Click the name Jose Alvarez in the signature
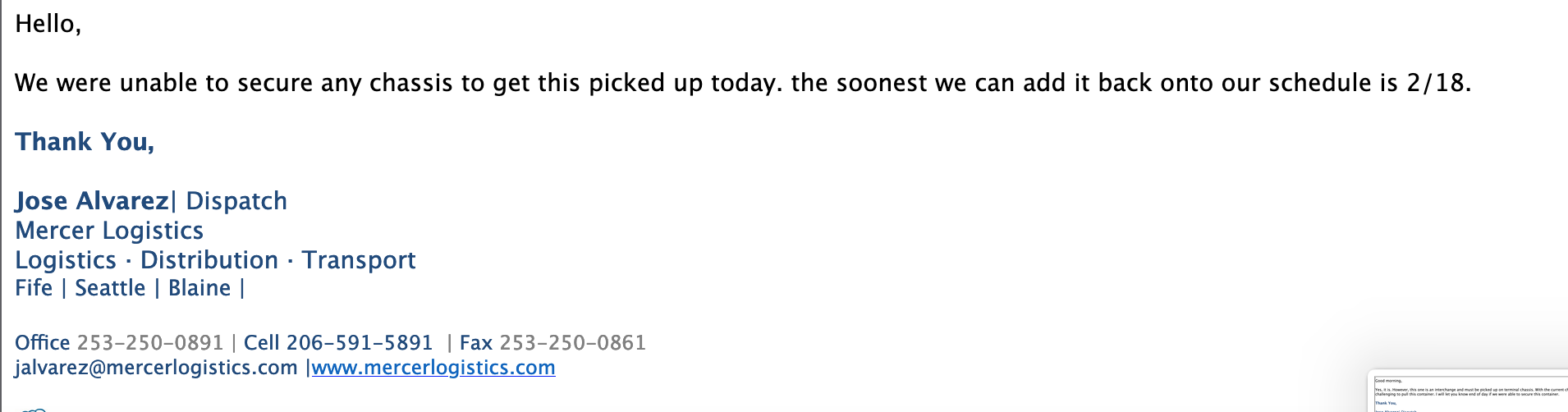This screenshot has width=1568, height=412. (x=91, y=201)
